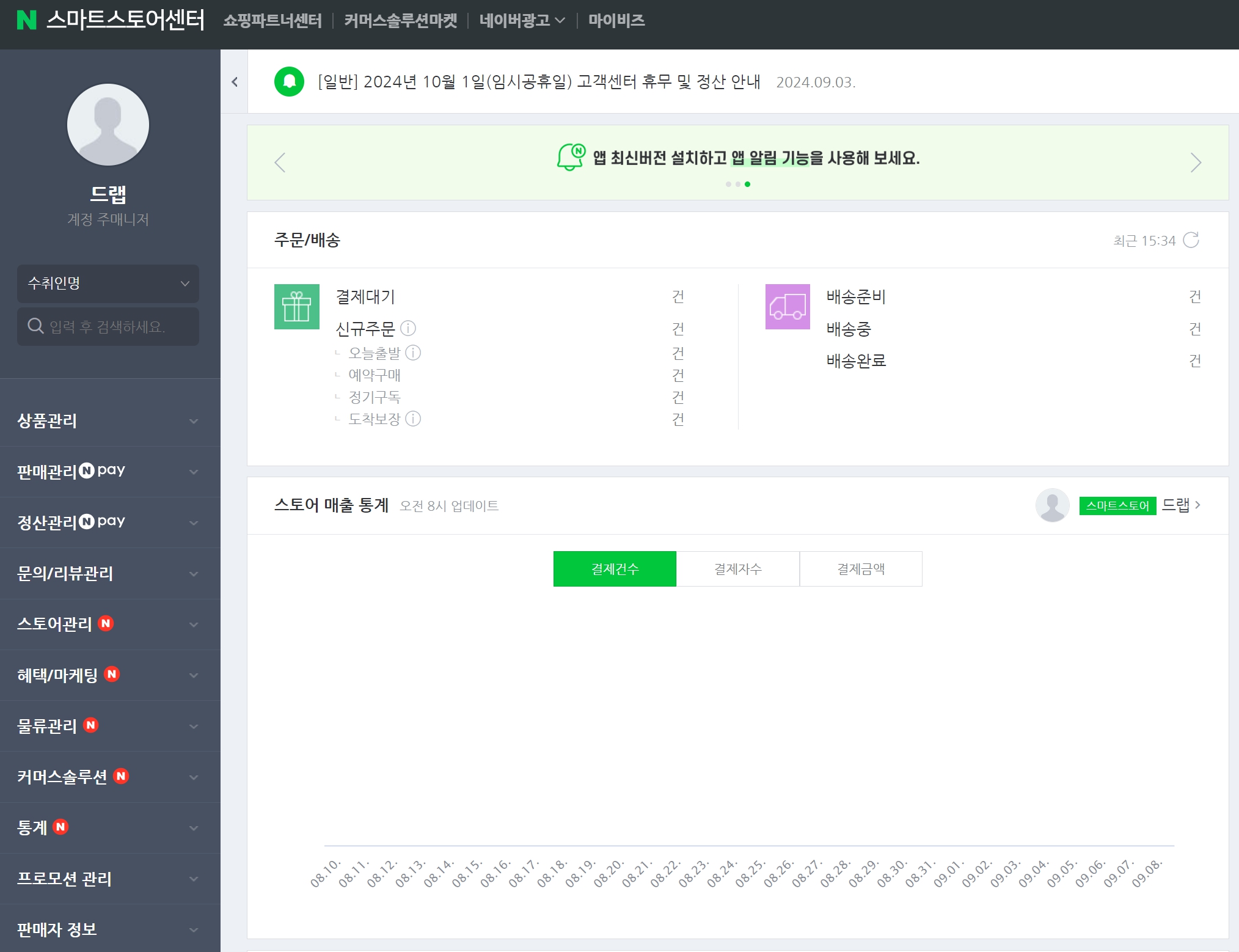Click the notice date 2024.09.03.
Image resolution: width=1239 pixels, height=952 pixels.
(816, 82)
